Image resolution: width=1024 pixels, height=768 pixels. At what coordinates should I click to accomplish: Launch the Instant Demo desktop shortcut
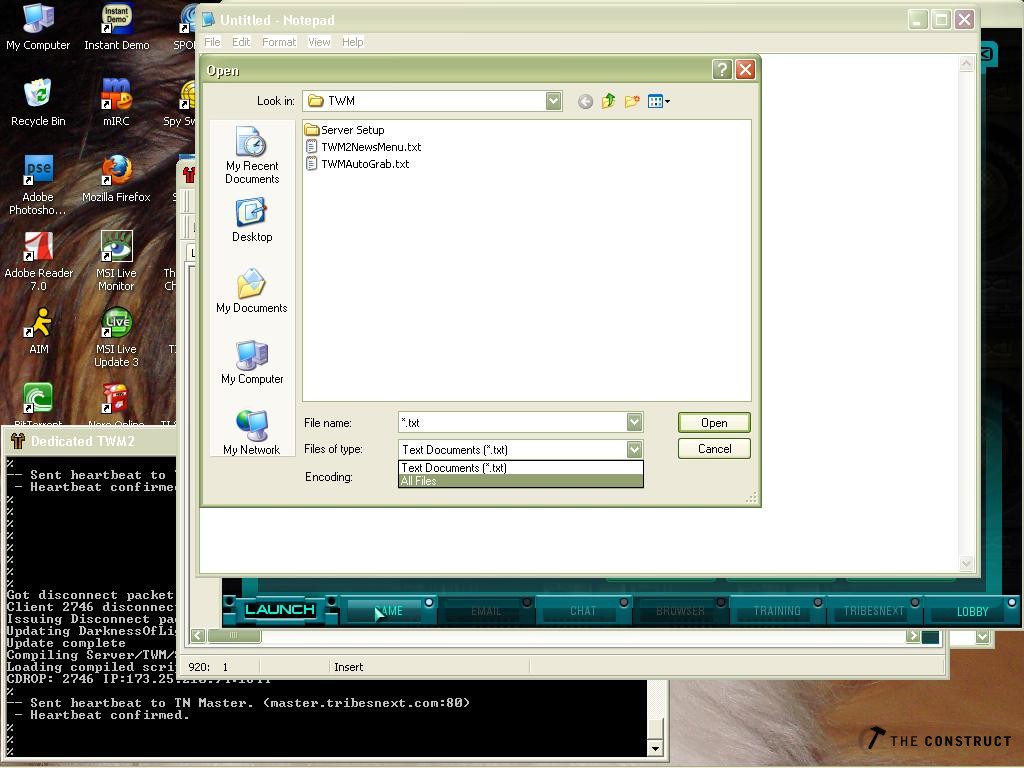[116, 27]
